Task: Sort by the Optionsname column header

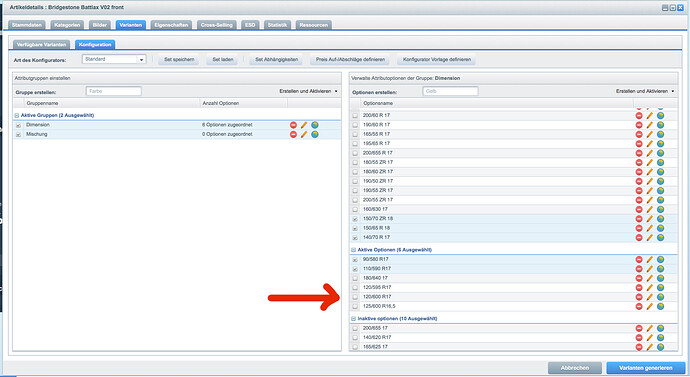Action: pos(497,103)
